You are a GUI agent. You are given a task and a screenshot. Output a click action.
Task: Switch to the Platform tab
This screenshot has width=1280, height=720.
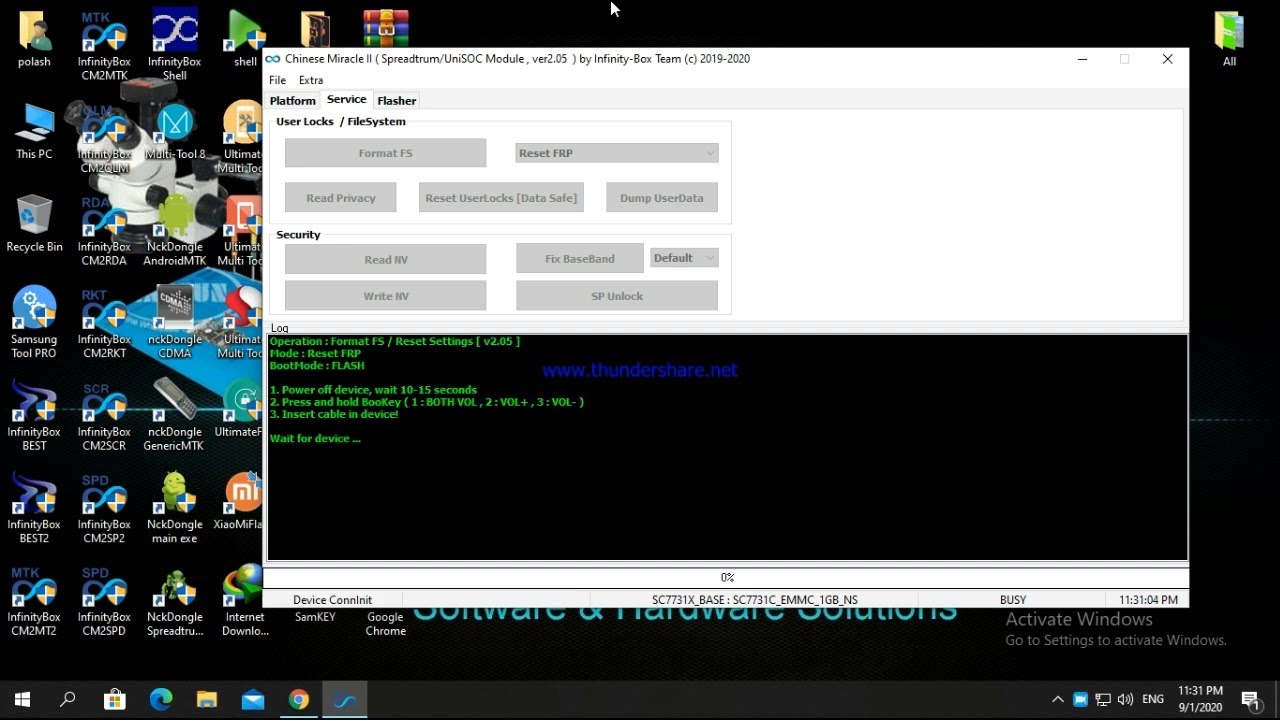pyautogui.click(x=292, y=101)
